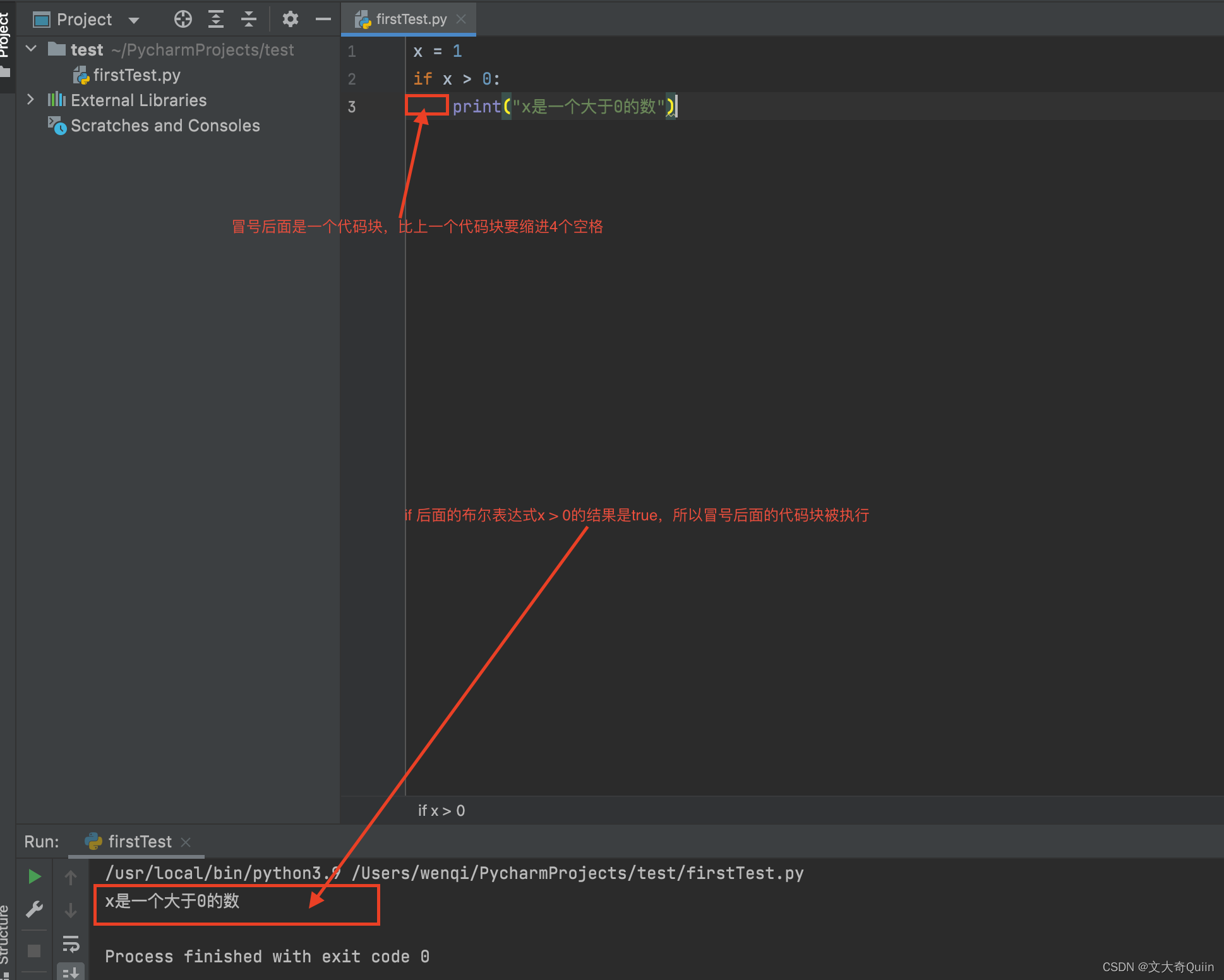Click the print statement on line 3
This screenshot has height=980, width=1224.
click(x=565, y=106)
